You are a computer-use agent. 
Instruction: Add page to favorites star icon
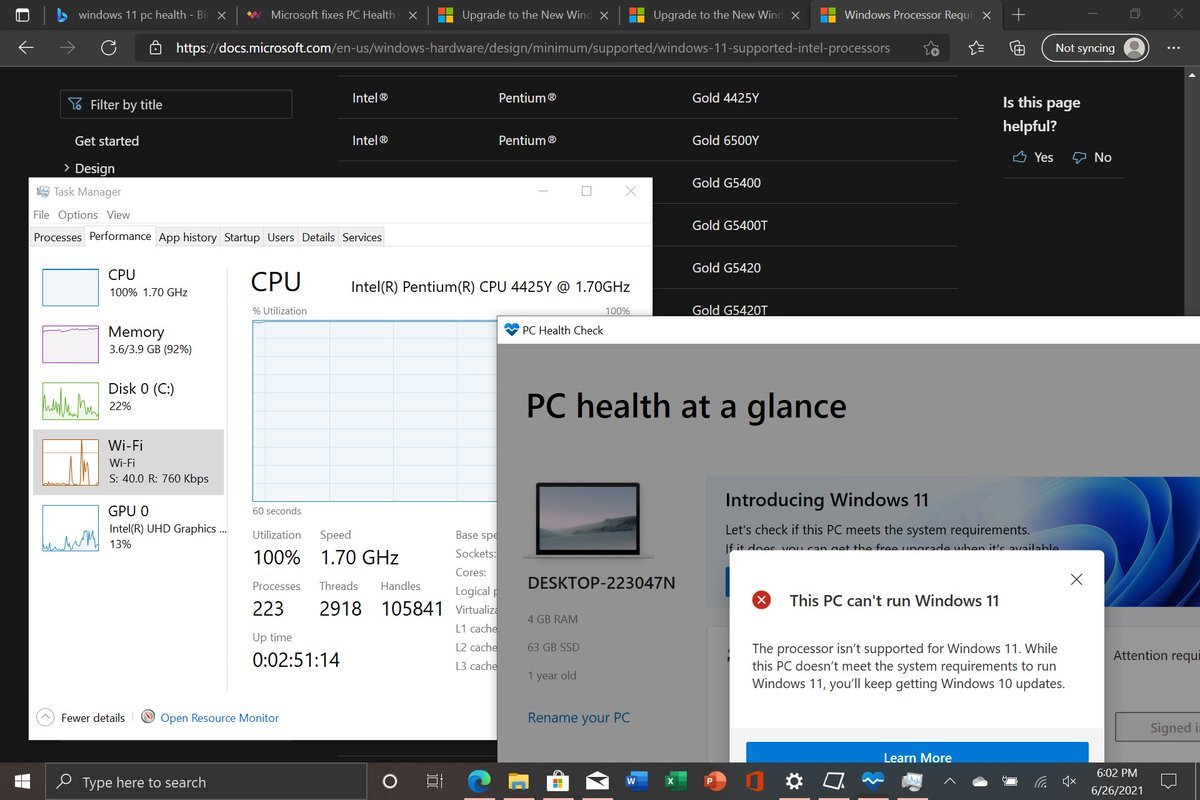coord(931,48)
